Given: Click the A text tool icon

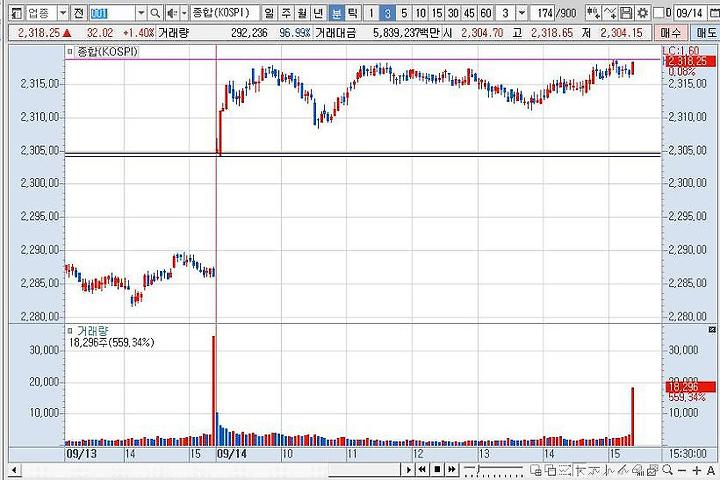Looking at the screenshot, I should point(710,470).
